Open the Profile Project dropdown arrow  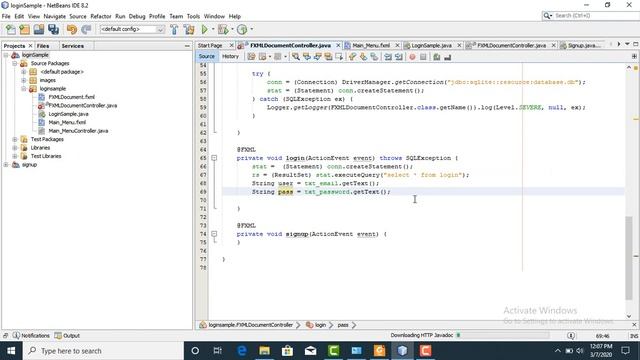[251, 29]
